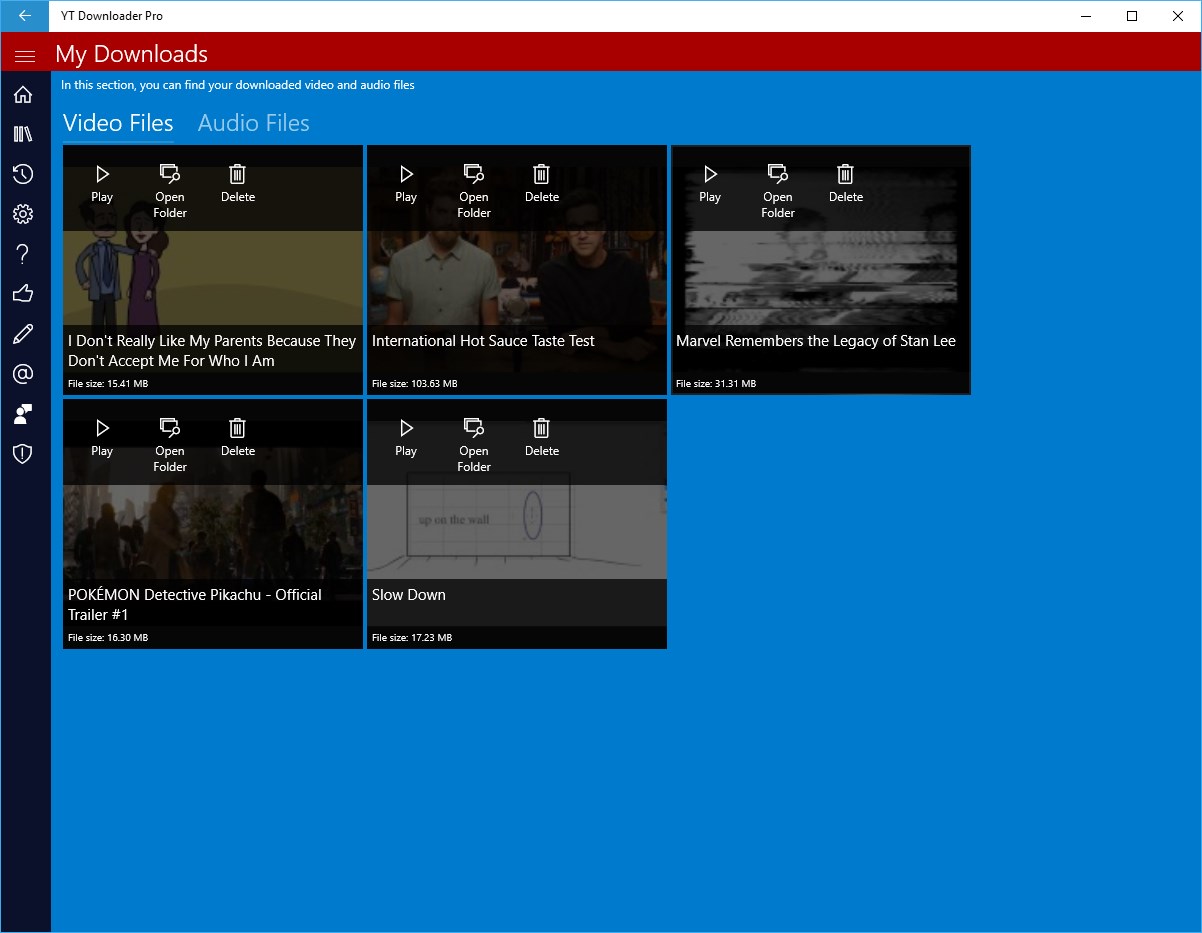Delete Marvel Remembers the Legacy of Stan Lee

click(846, 184)
